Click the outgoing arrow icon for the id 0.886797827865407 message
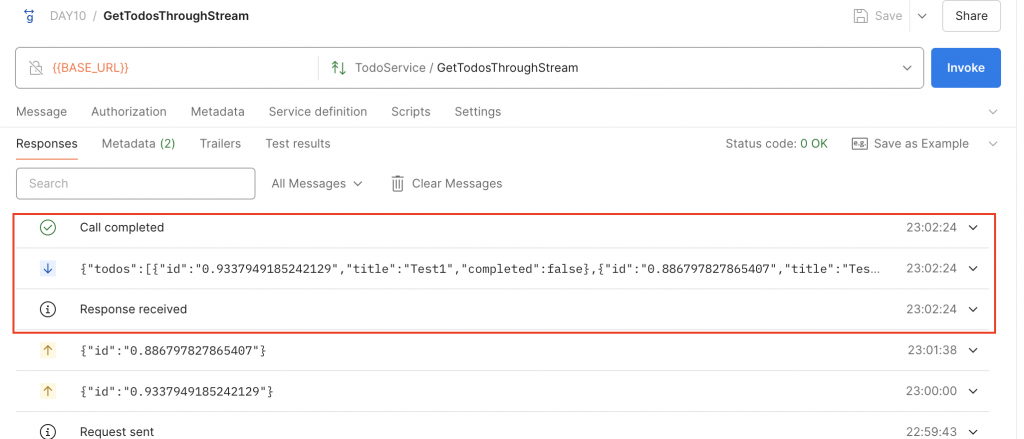Screen dimensions: 1024x439 [48, 350]
